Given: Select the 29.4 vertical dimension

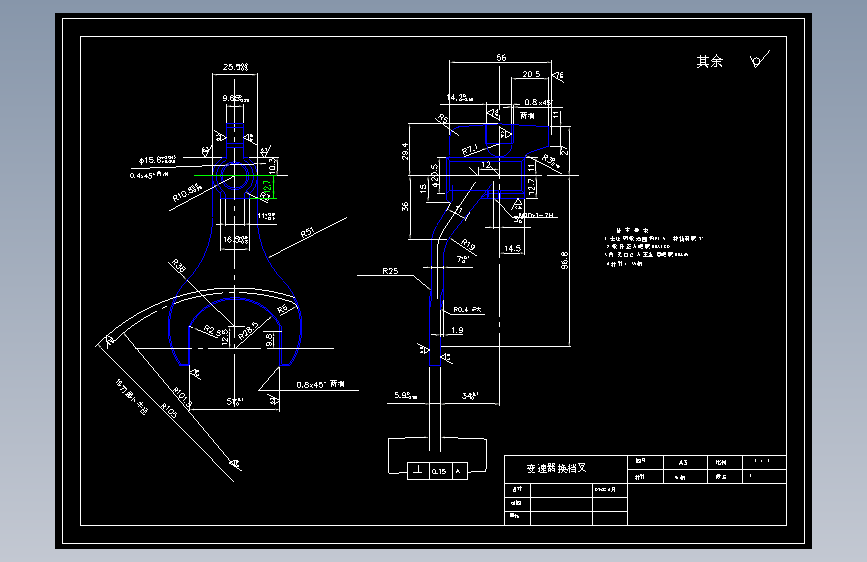Looking at the screenshot, I should pyautogui.click(x=405, y=151).
